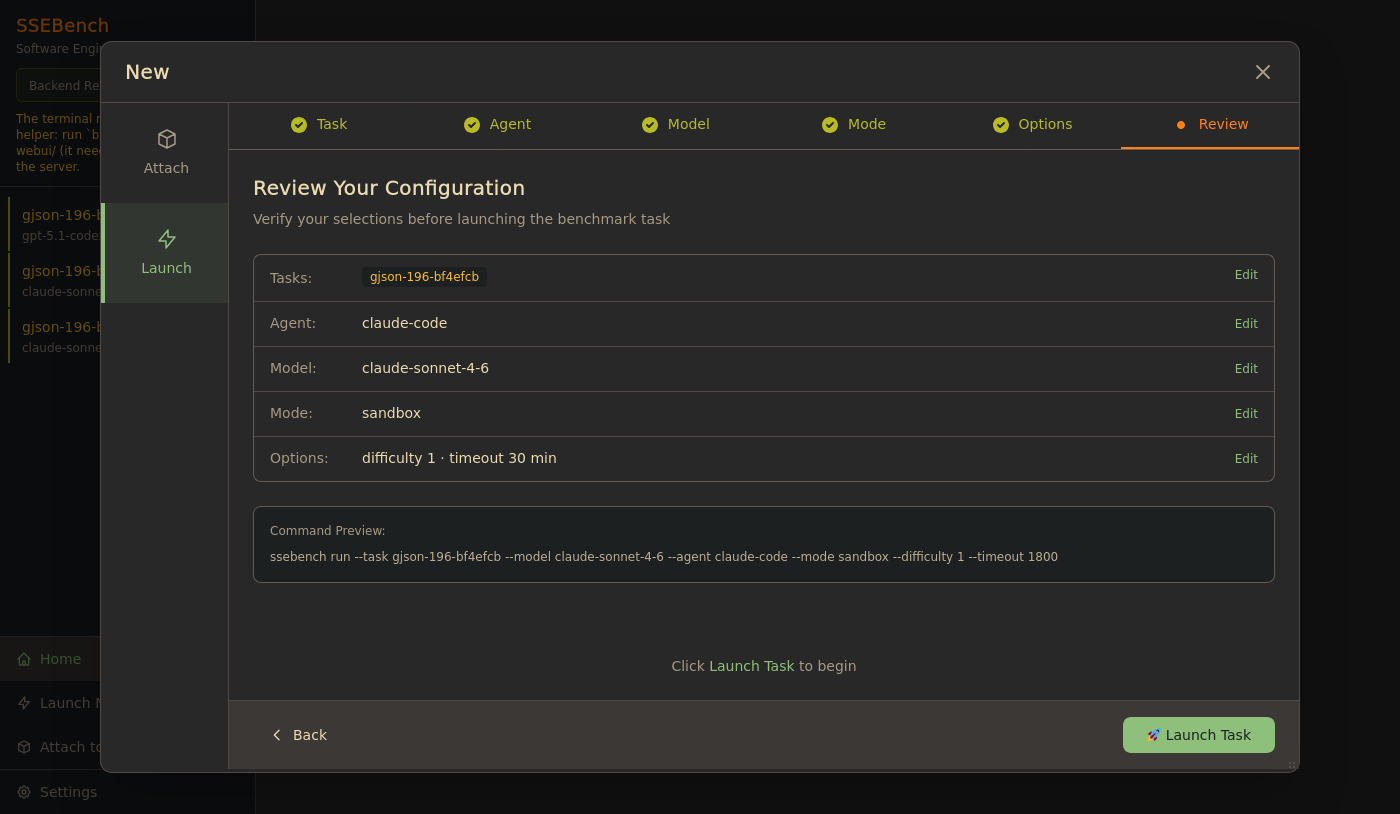Select the gpt-5.1 gjson-196 run in background list
The width and height of the screenshot is (1400, 814).
coord(55,224)
